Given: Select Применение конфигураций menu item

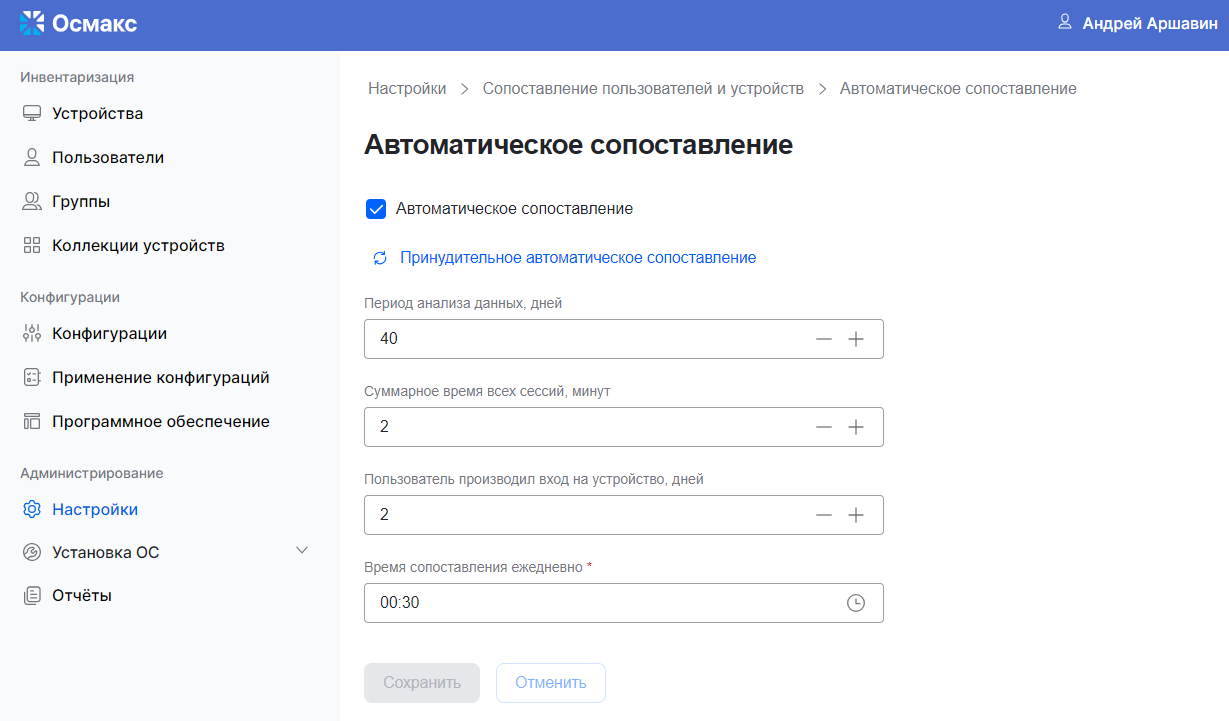Looking at the screenshot, I should pyautogui.click(x=160, y=378).
